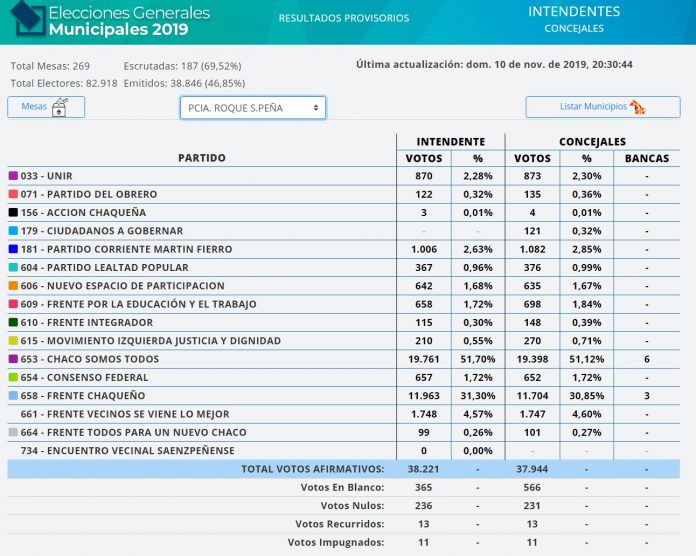Click the 19.398 concejales votes cell
This screenshot has width=696, height=556.
click(532, 359)
